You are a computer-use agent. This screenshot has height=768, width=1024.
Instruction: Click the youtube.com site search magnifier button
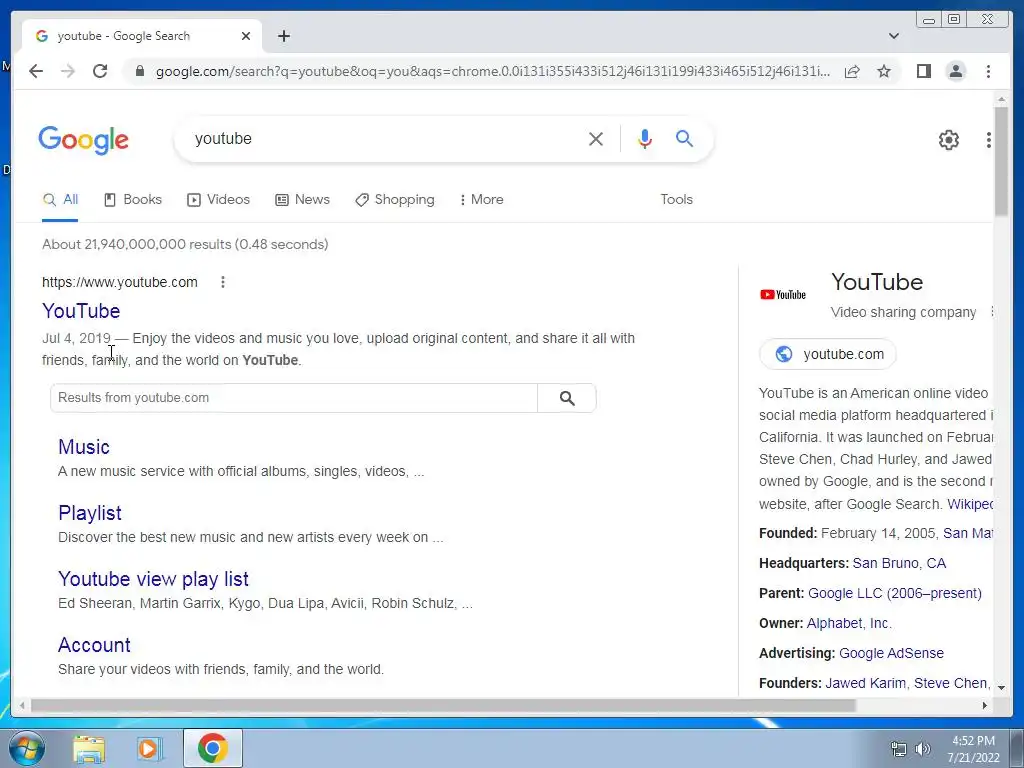click(567, 398)
